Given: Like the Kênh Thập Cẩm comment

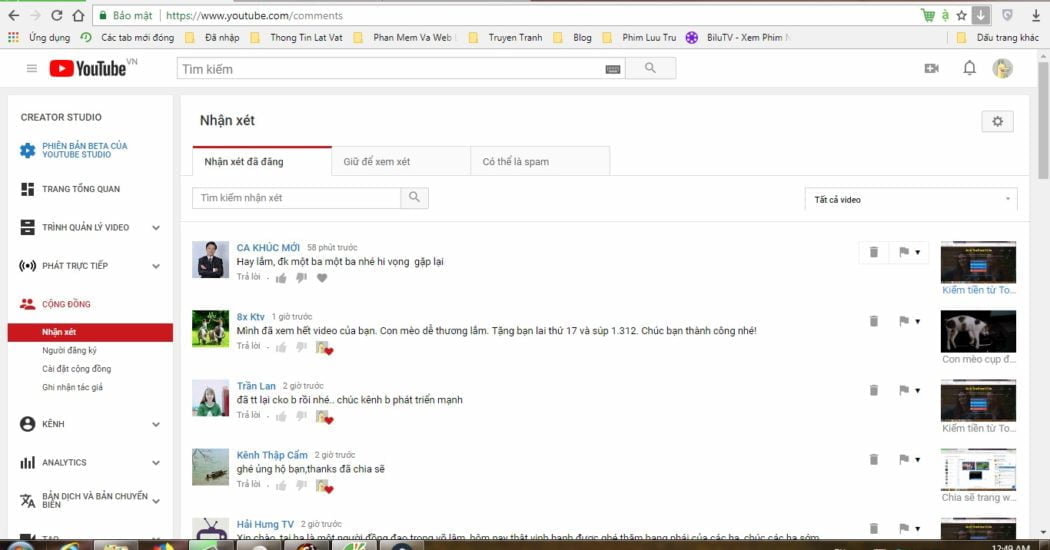Looking at the screenshot, I should coord(281,485).
